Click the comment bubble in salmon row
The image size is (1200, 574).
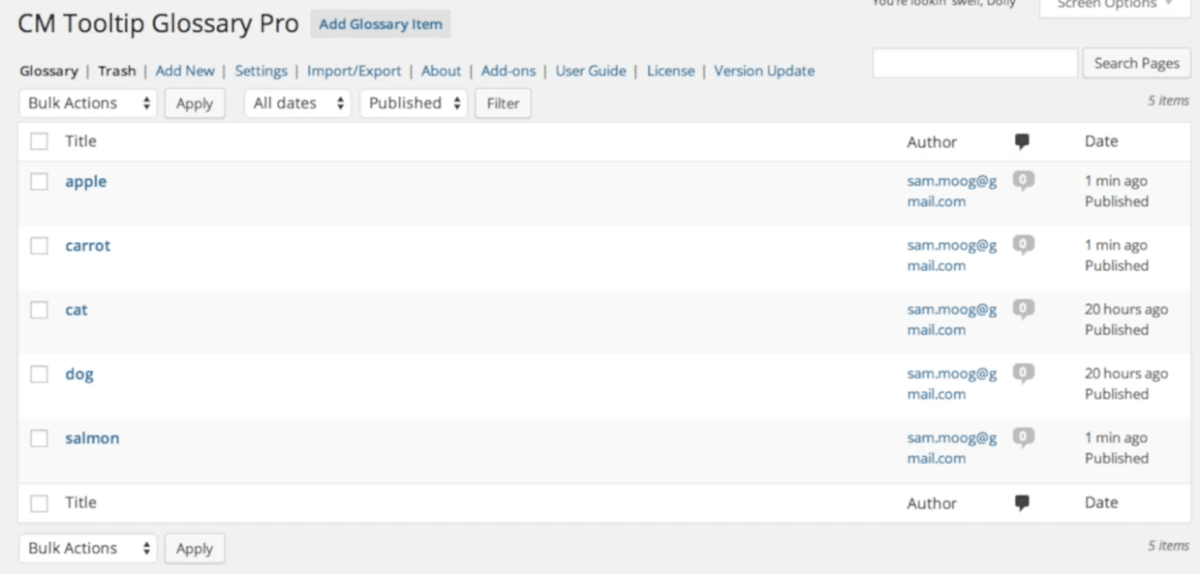pyautogui.click(x=1022, y=437)
